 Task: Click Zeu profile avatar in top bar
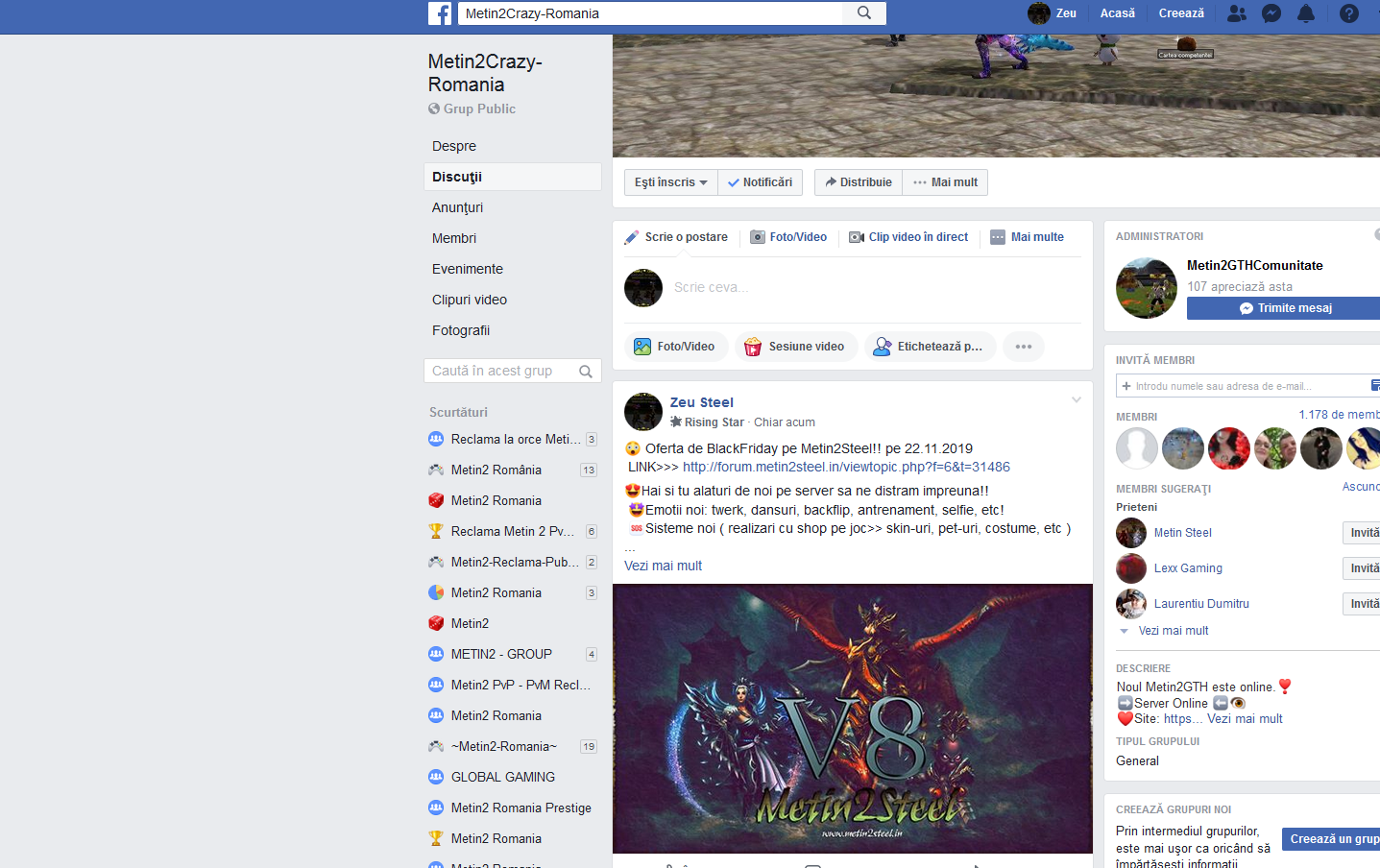(1038, 13)
